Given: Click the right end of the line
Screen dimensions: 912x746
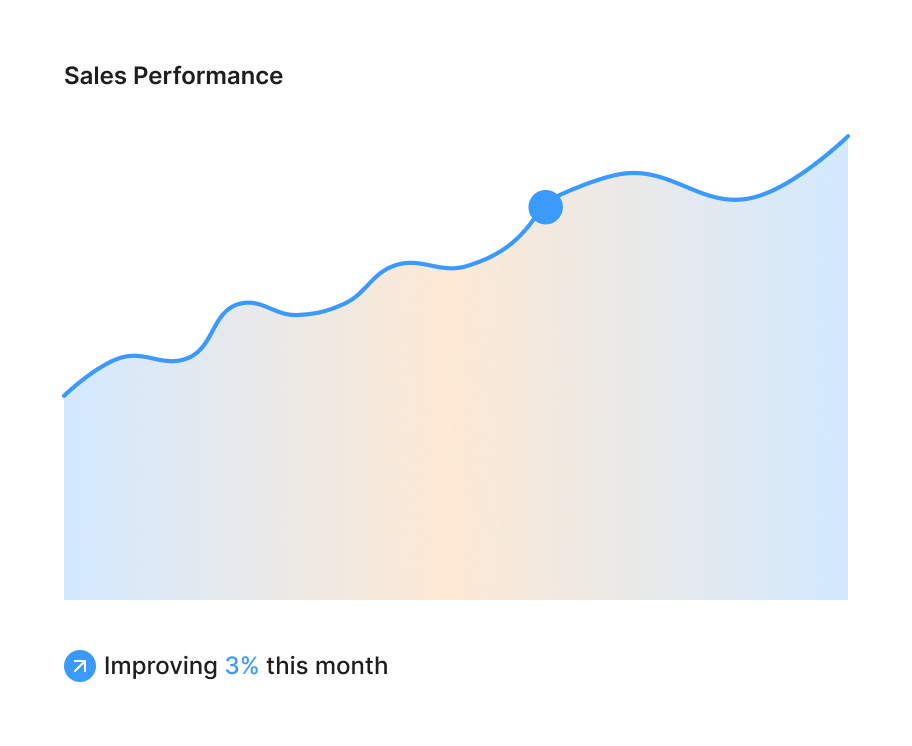Looking at the screenshot, I should (x=847, y=137).
